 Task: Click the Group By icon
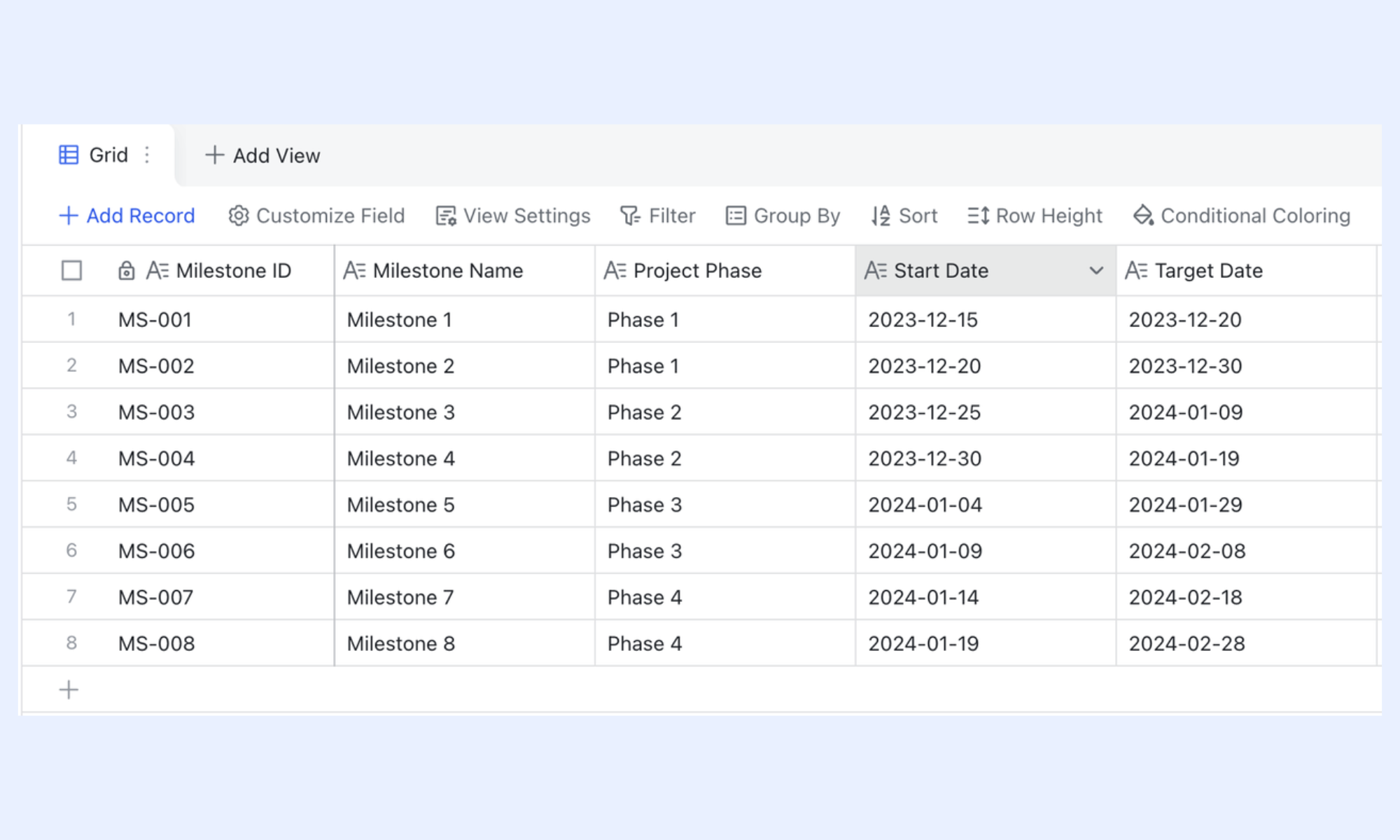(x=736, y=216)
